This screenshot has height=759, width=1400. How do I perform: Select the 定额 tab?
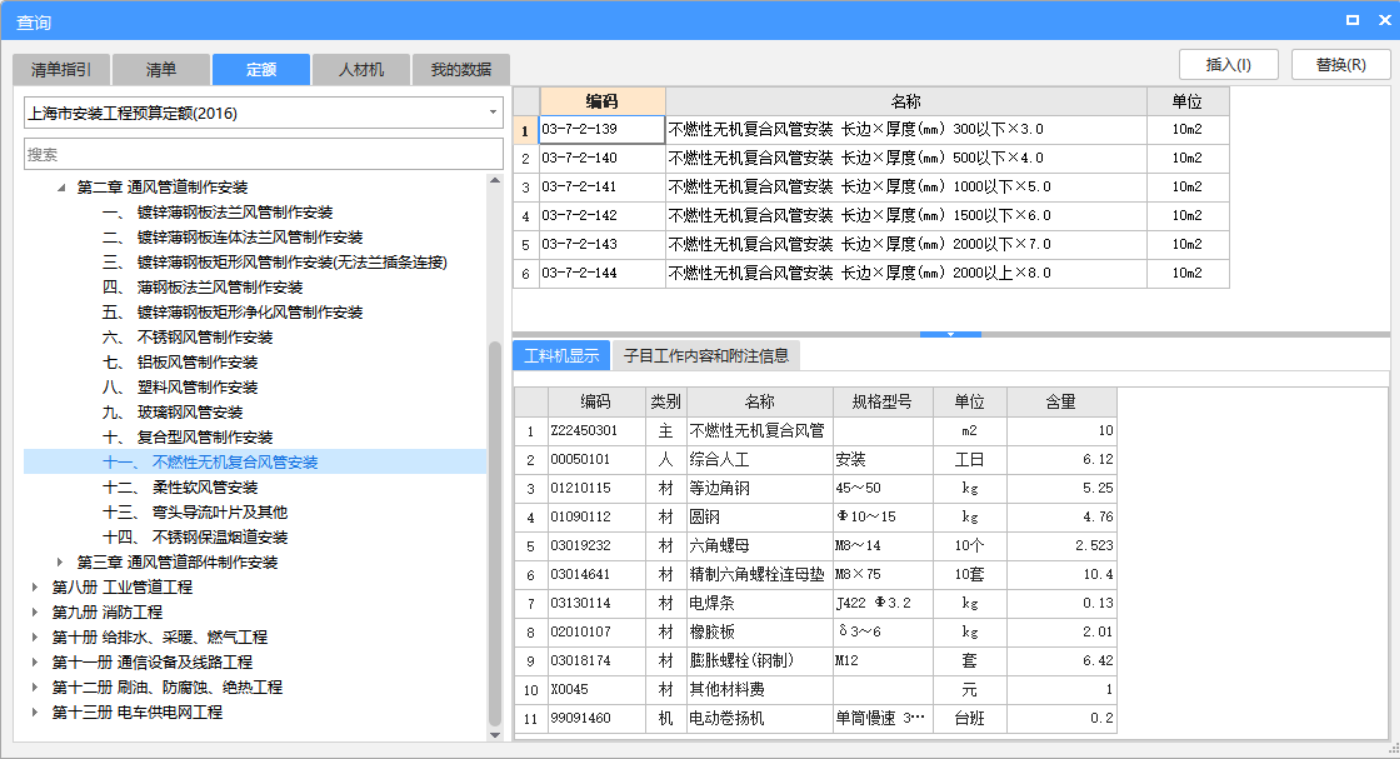261,69
